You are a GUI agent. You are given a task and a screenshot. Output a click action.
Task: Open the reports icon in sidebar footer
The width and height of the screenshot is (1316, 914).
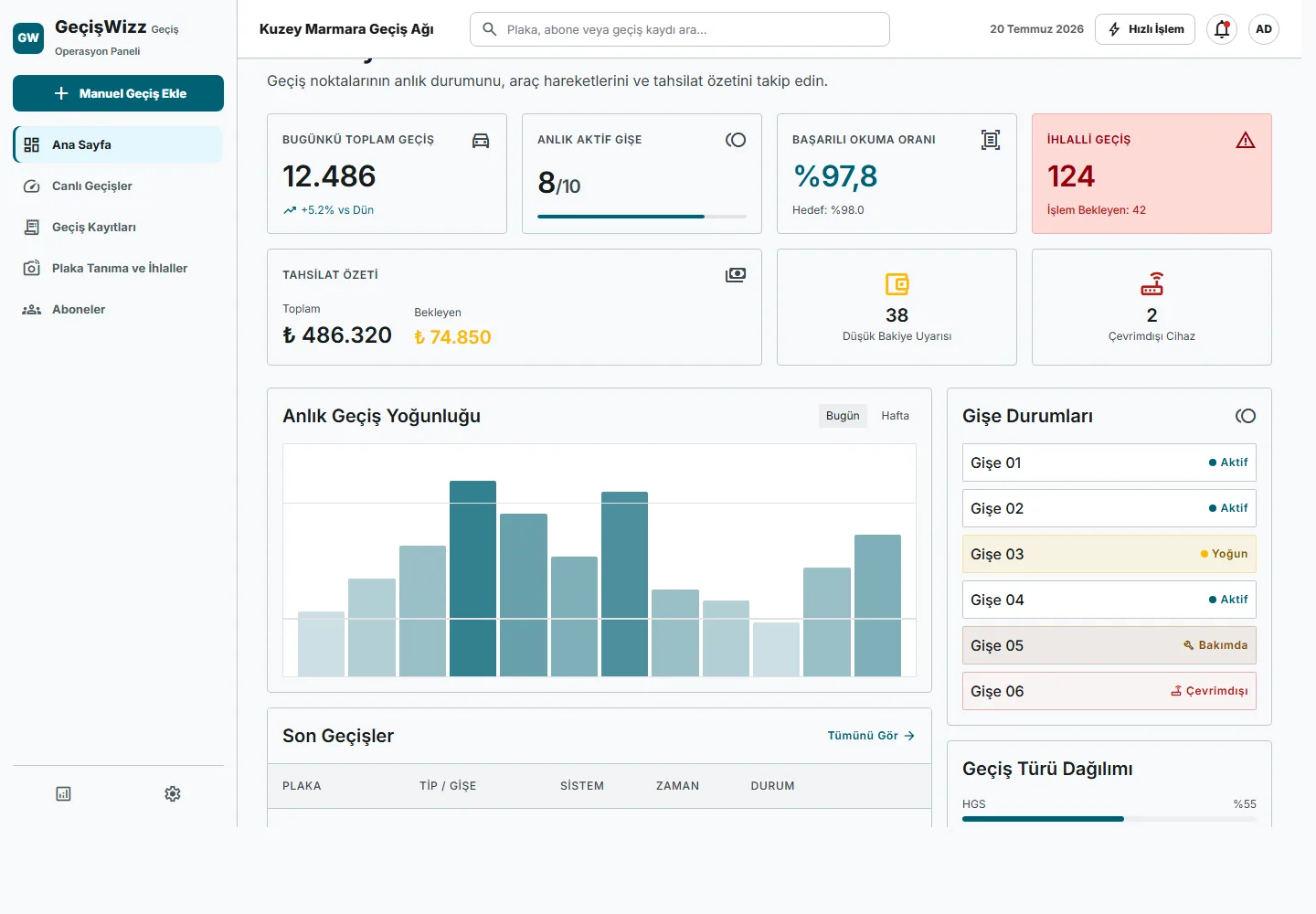tap(63, 793)
